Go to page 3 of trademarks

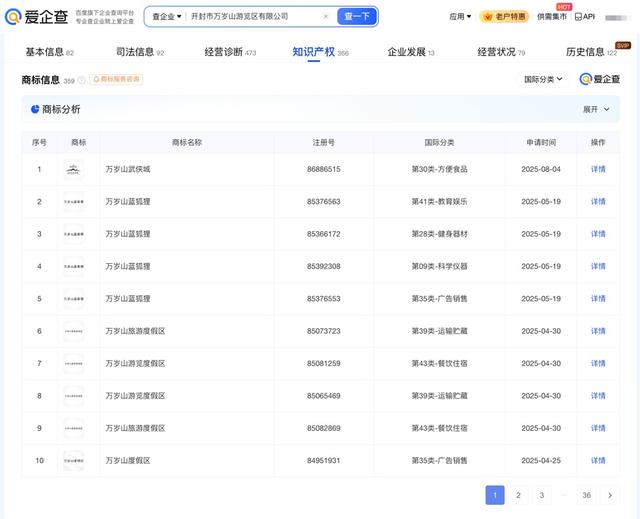pyautogui.click(x=542, y=495)
